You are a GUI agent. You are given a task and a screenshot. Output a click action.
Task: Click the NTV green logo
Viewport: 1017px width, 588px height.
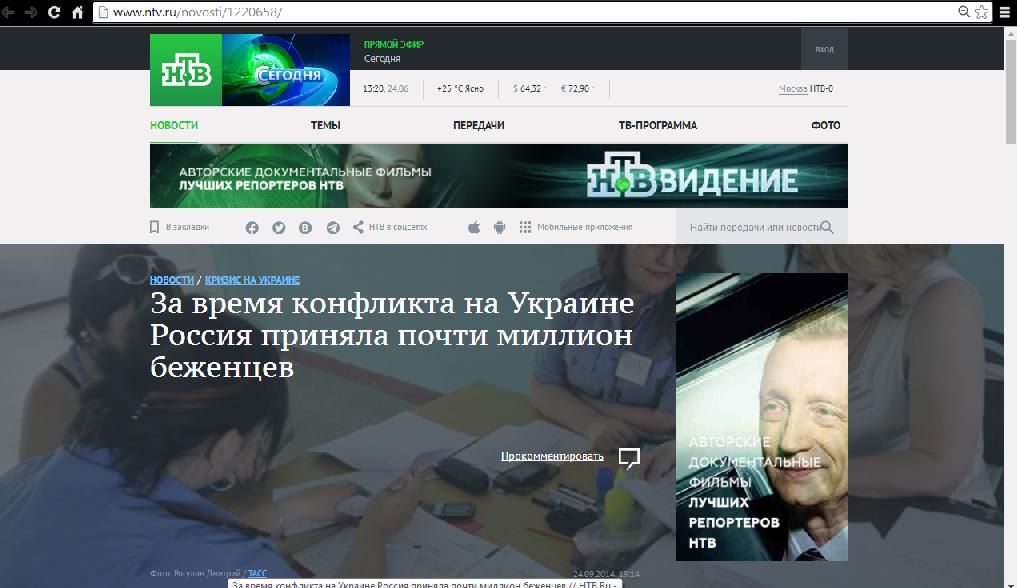(x=186, y=70)
